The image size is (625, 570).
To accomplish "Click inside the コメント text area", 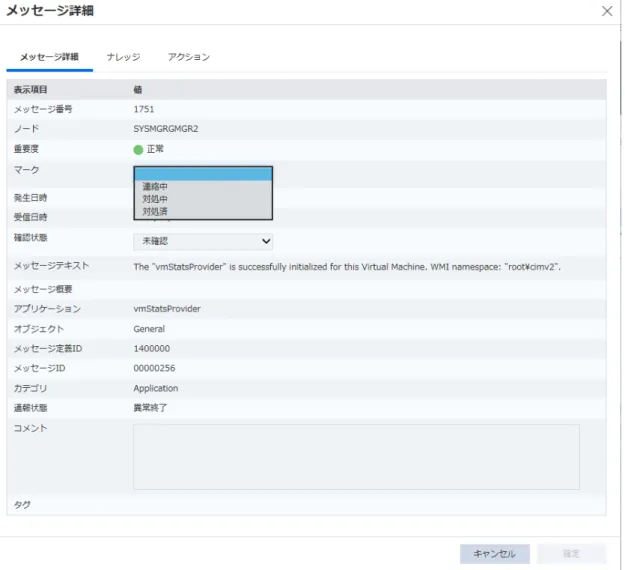I will point(356,456).
